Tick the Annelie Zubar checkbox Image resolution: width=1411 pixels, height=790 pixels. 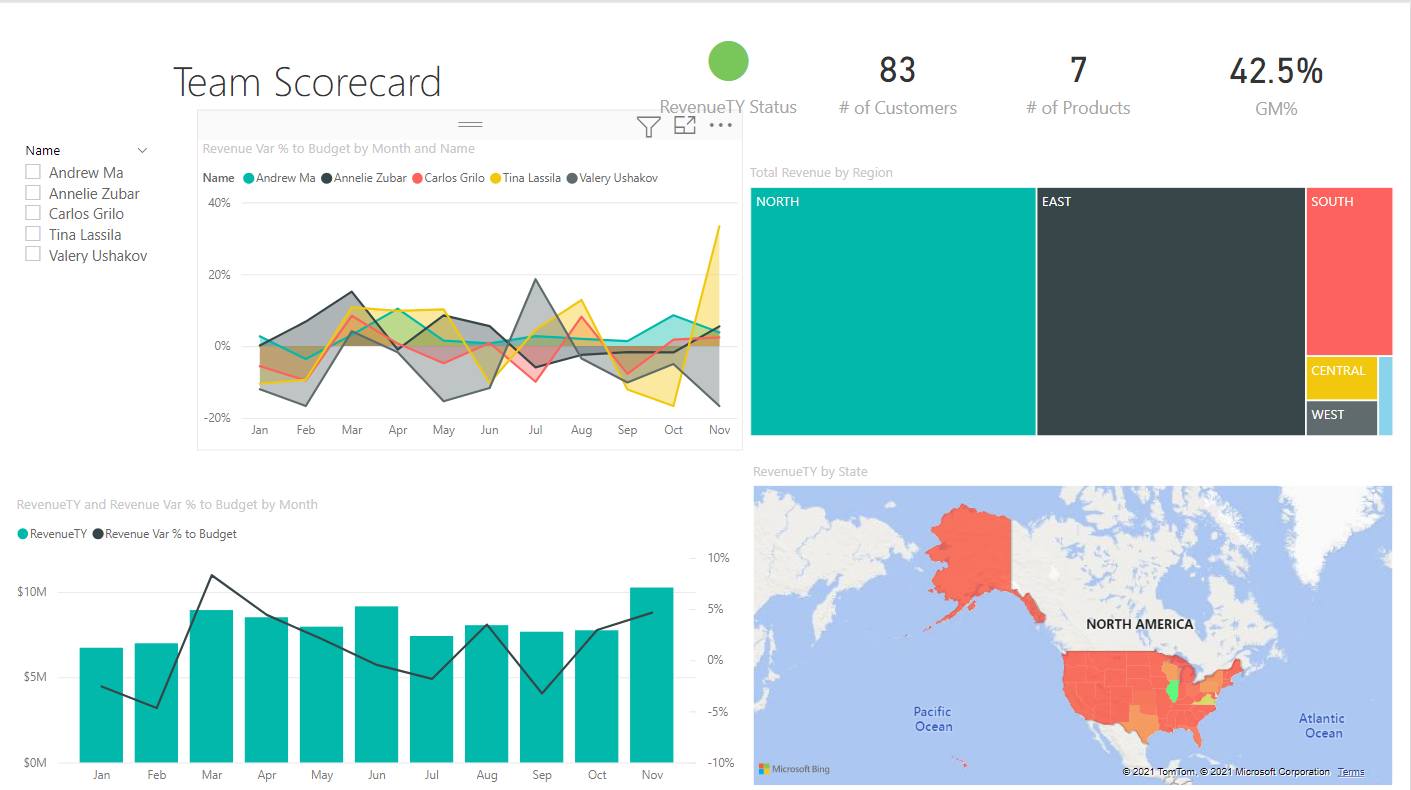pyautogui.click(x=33, y=193)
